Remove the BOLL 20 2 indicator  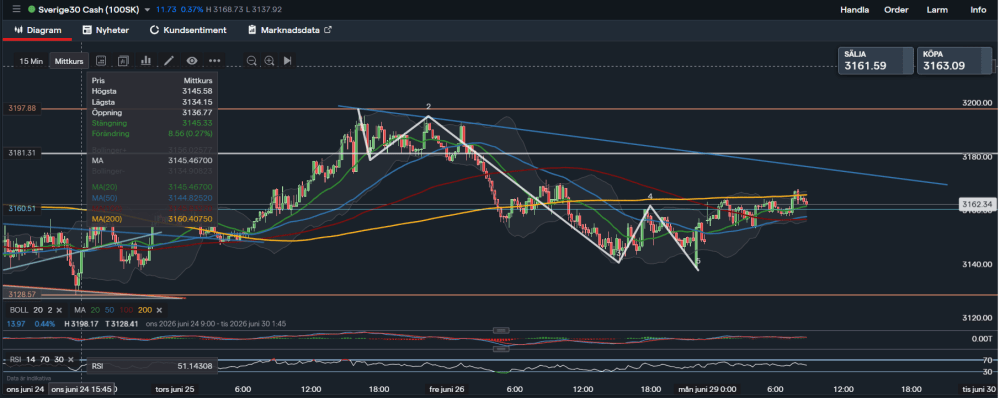pyautogui.click(x=59, y=310)
